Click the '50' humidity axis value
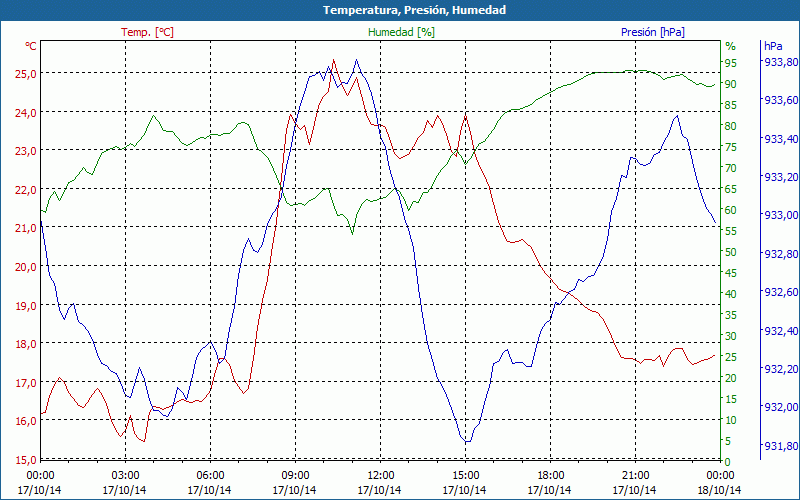The image size is (800, 500). click(731, 252)
